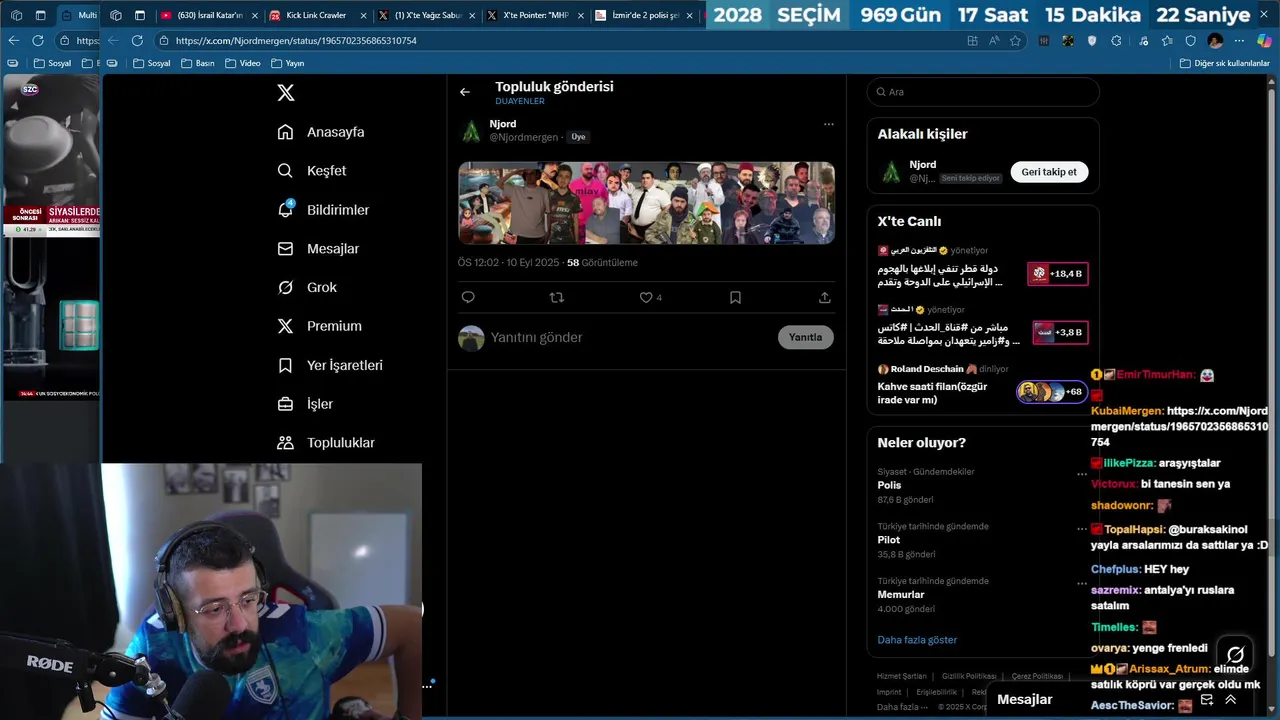Viewport: 1280px width, 720px height.
Task: Open the post's collage image
Action: pos(646,203)
